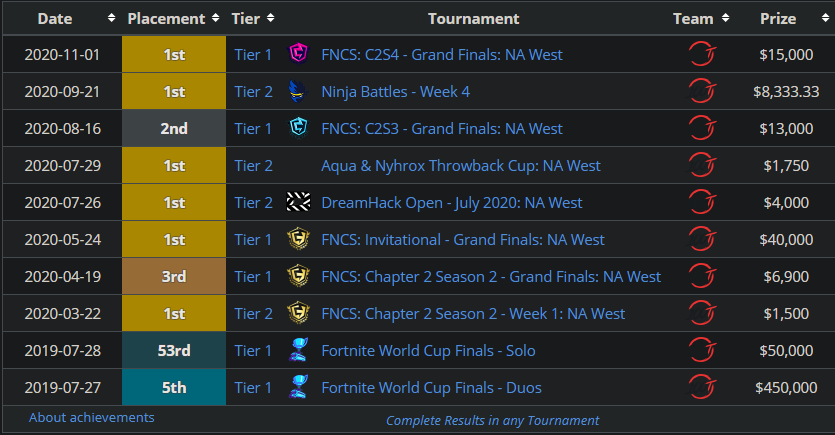Click the gold FNCS Invitational shield icon
The width and height of the screenshot is (835, 435).
(x=298, y=239)
